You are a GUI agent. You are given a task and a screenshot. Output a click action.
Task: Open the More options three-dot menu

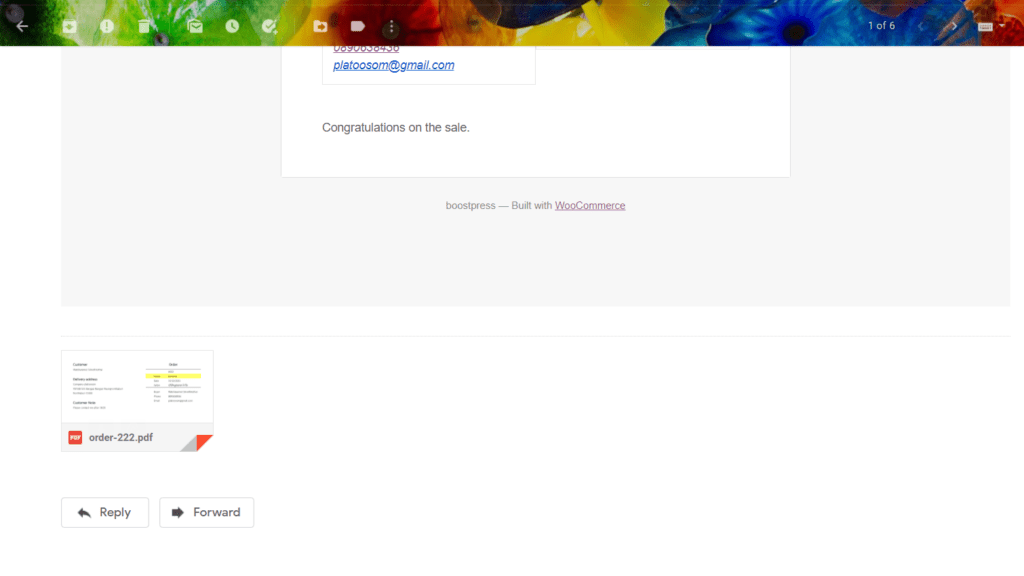(391, 26)
